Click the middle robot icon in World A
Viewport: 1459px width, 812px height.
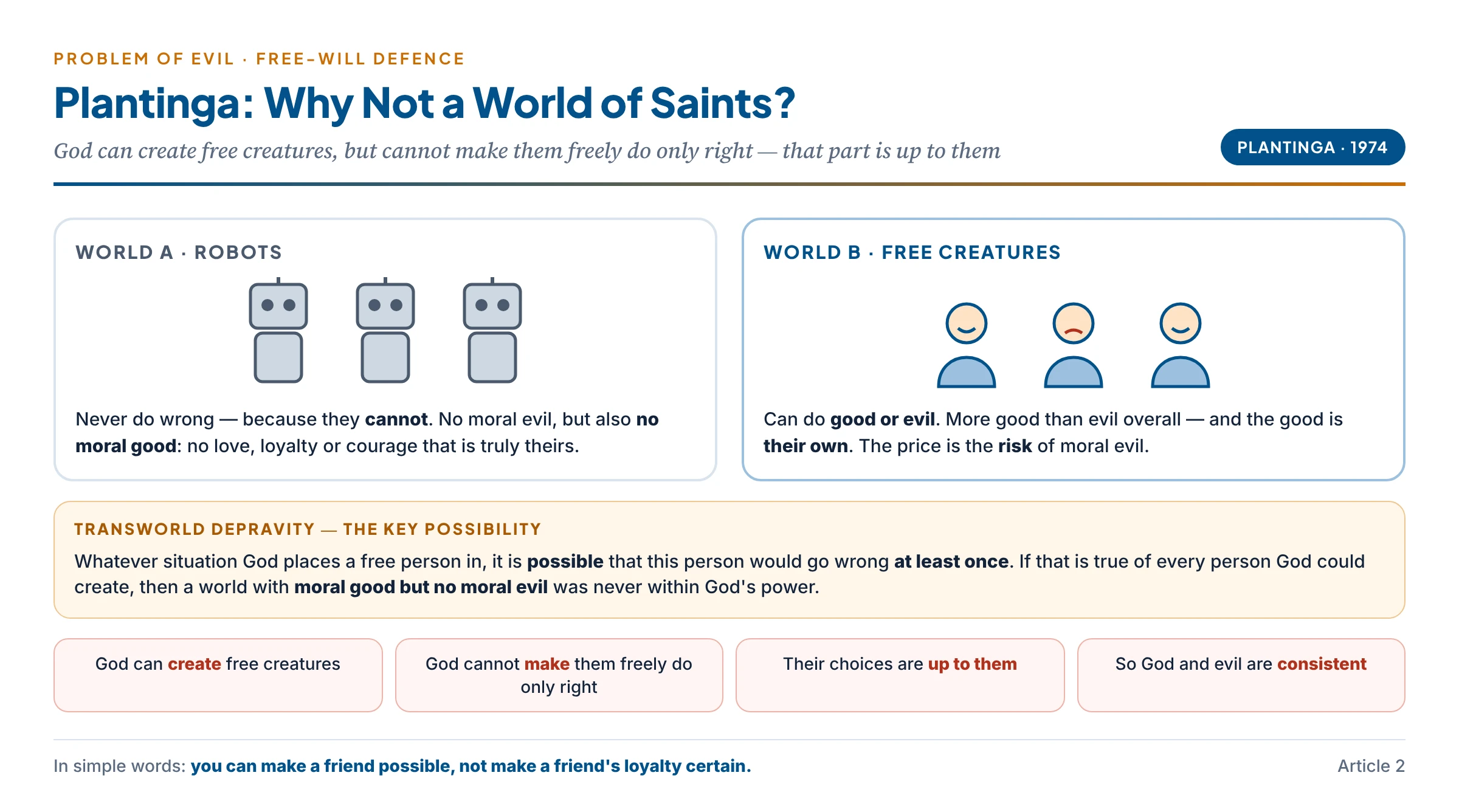(x=385, y=330)
